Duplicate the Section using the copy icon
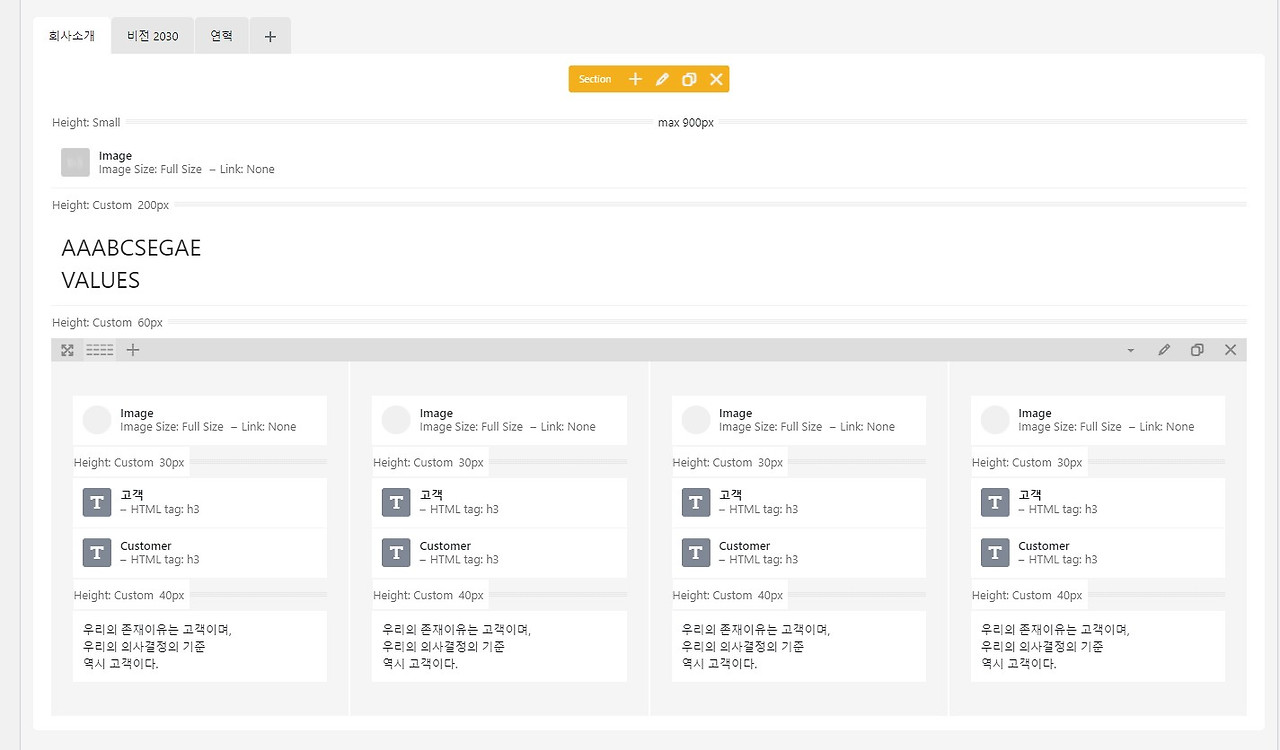Image resolution: width=1280 pixels, height=750 pixels. tap(689, 79)
